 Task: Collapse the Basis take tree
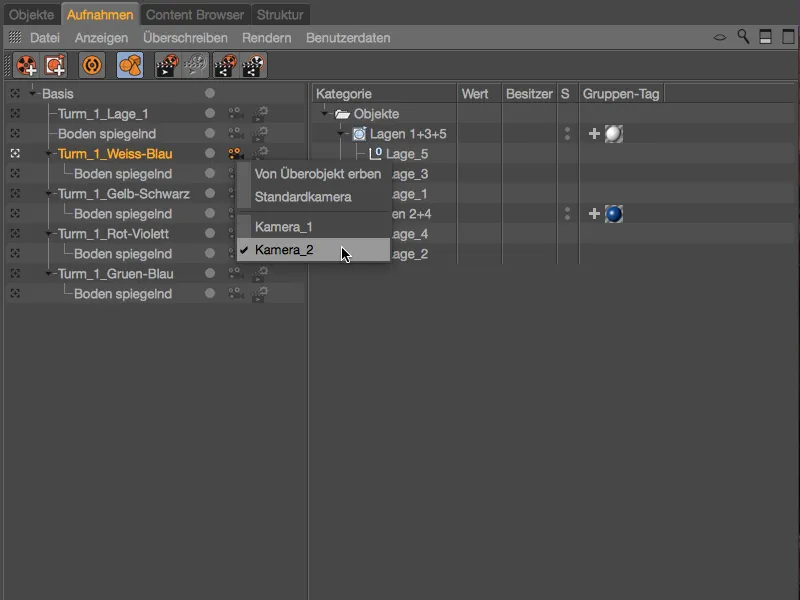[33, 94]
